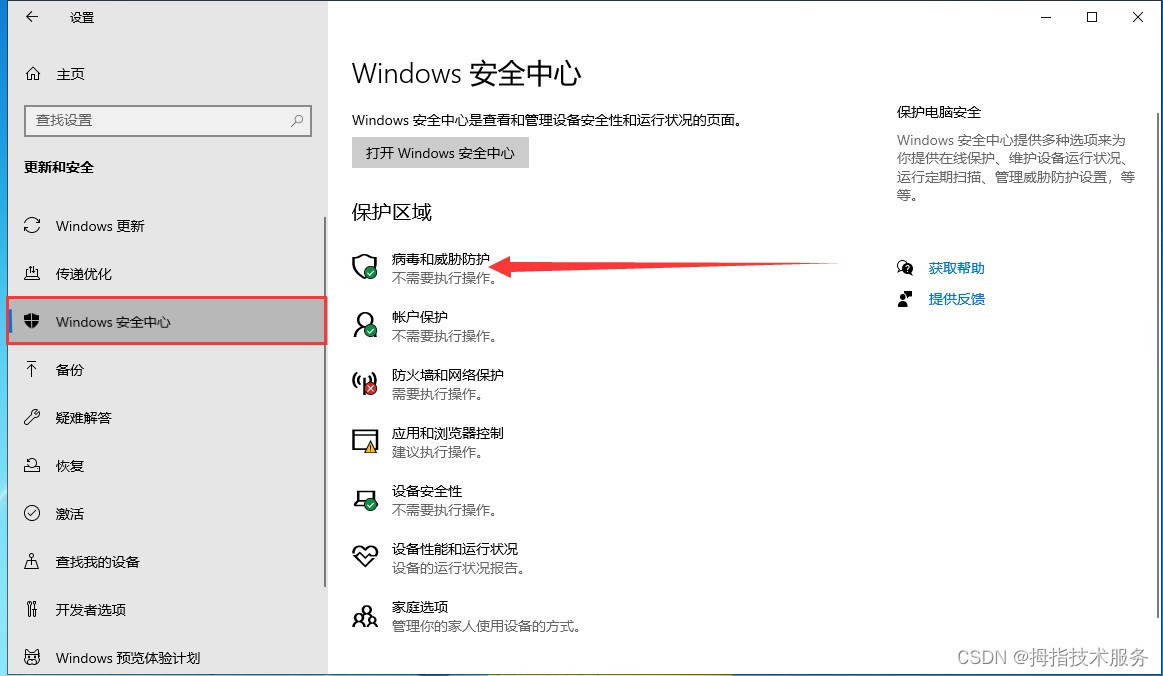Click the home icon beside 主页

33,73
